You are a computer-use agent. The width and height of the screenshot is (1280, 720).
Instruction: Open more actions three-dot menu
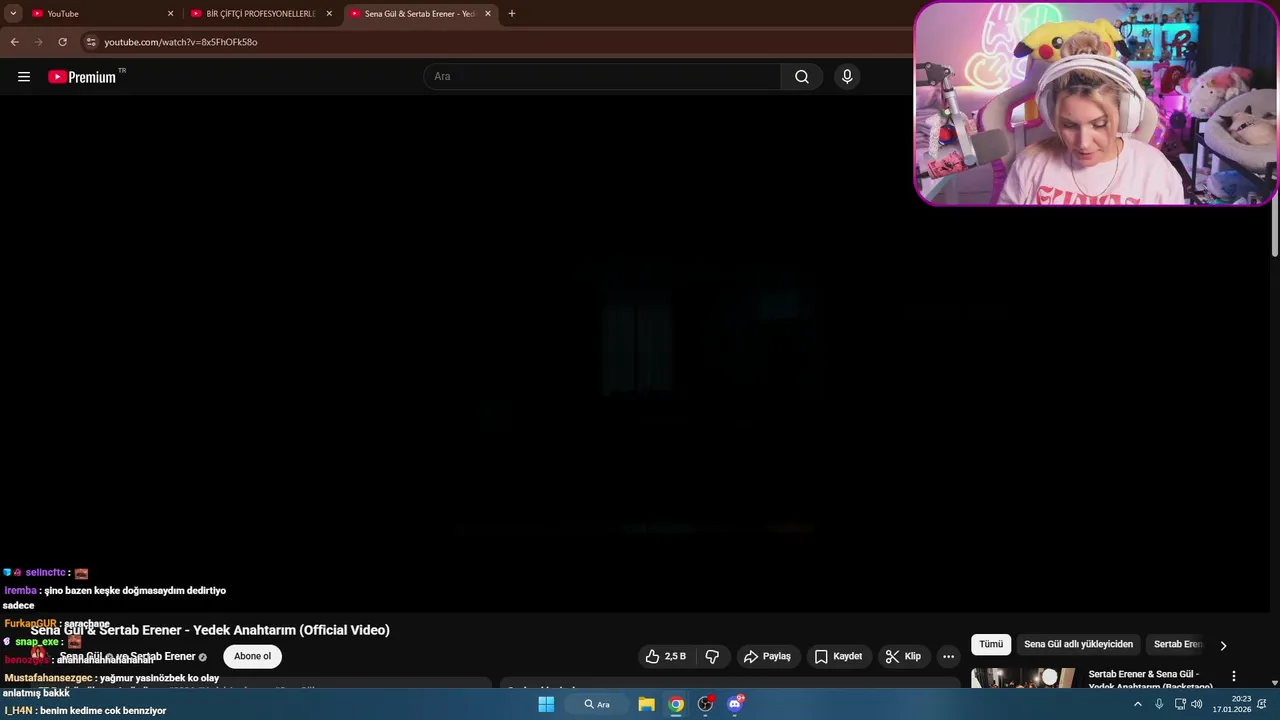948,656
